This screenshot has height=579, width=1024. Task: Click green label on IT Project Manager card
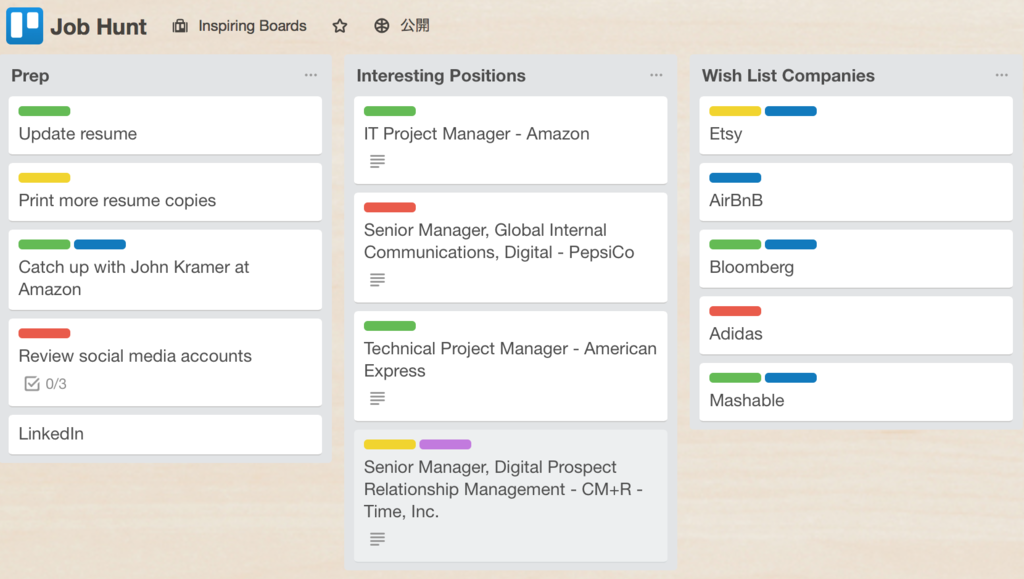coord(390,111)
